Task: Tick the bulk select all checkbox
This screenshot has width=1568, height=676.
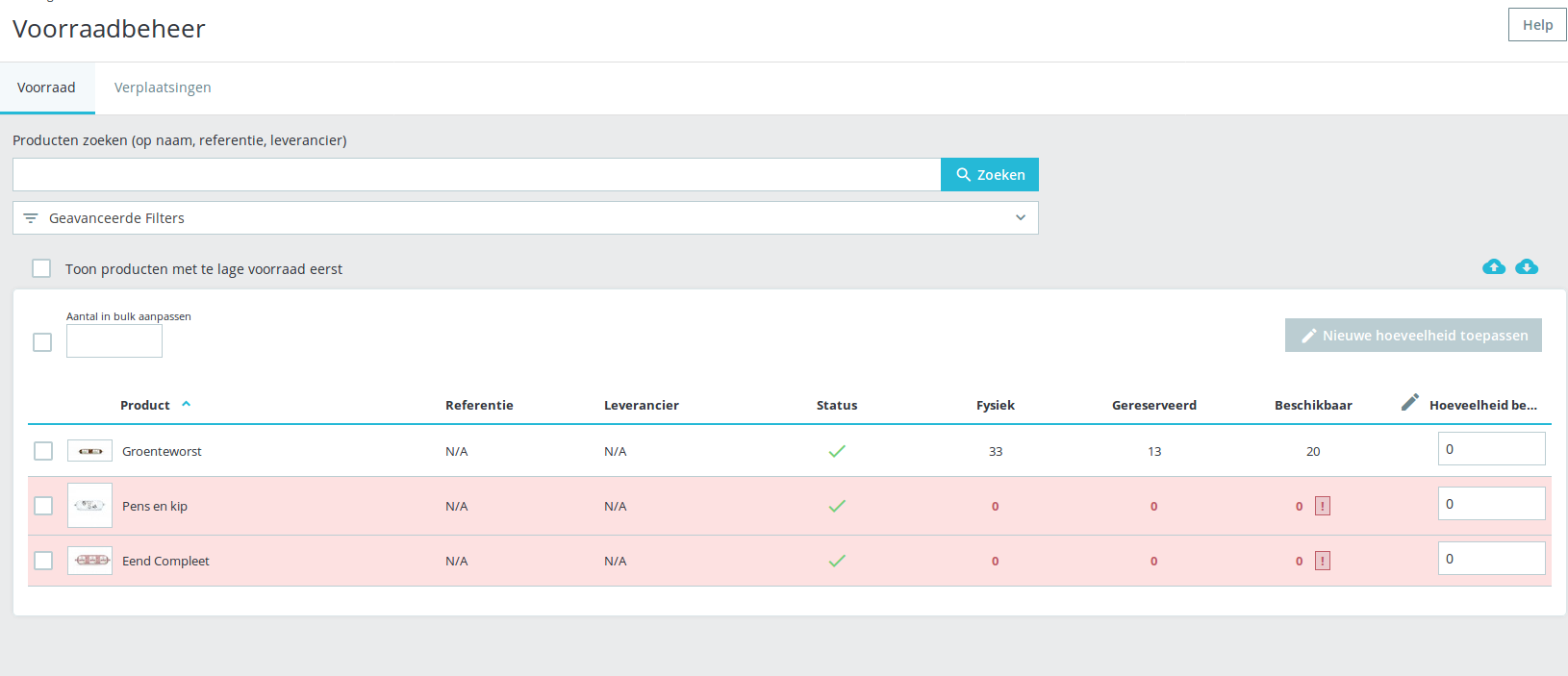Action: (42, 342)
